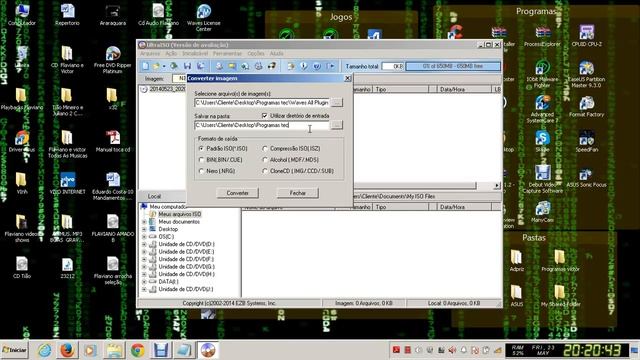Click the speaker volume icon in system tray

(452, 350)
